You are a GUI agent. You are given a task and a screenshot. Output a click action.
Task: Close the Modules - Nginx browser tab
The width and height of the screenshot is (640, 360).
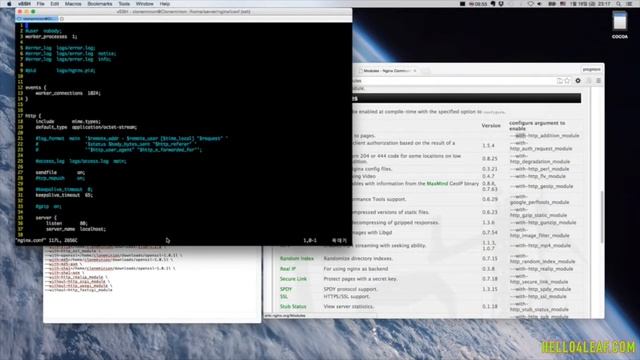point(415,71)
